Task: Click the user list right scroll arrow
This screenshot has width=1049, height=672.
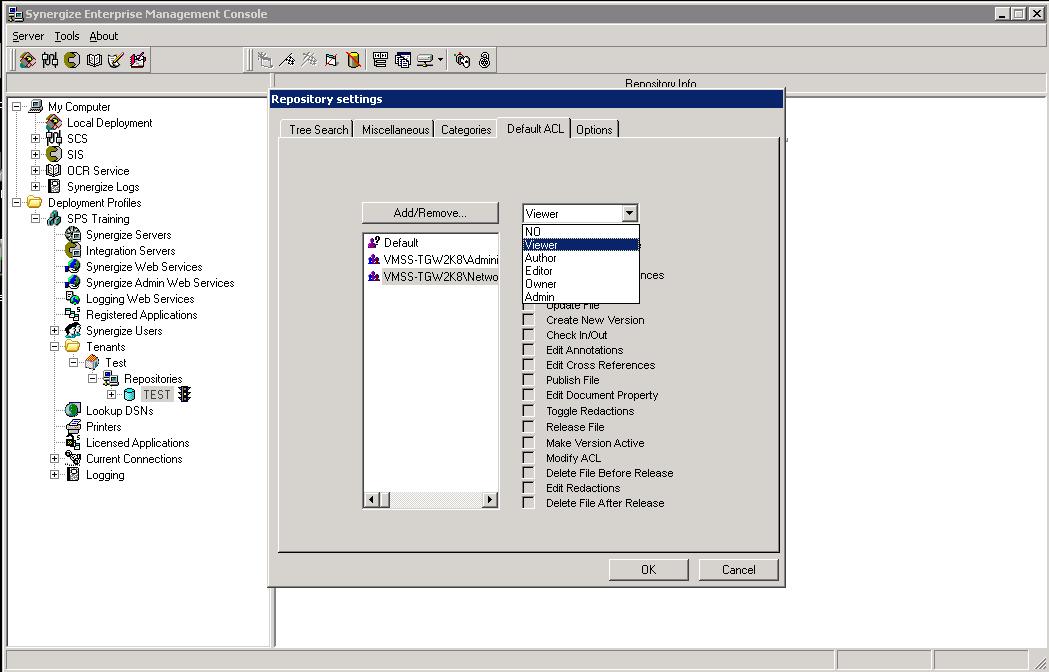Action: [x=490, y=499]
